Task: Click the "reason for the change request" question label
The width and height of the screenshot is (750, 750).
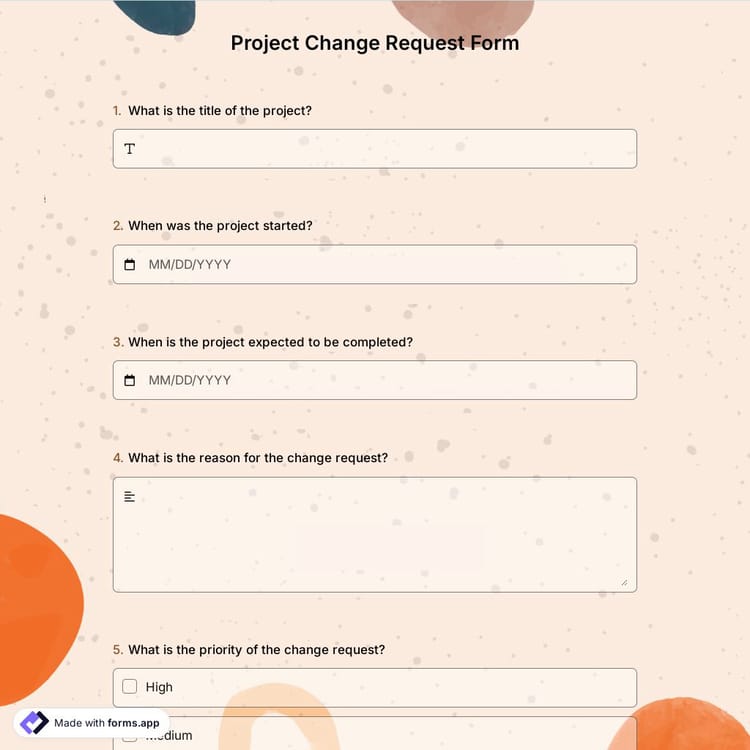Action: click(x=258, y=458)
